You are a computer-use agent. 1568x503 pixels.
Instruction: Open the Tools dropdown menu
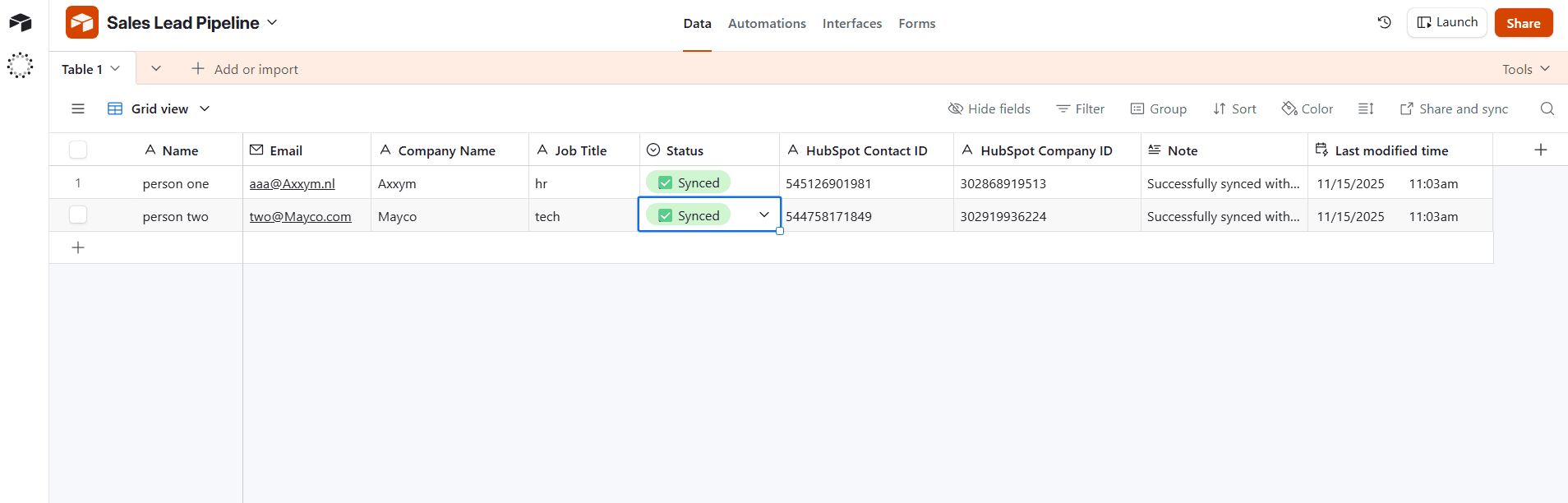(1525, 69)
